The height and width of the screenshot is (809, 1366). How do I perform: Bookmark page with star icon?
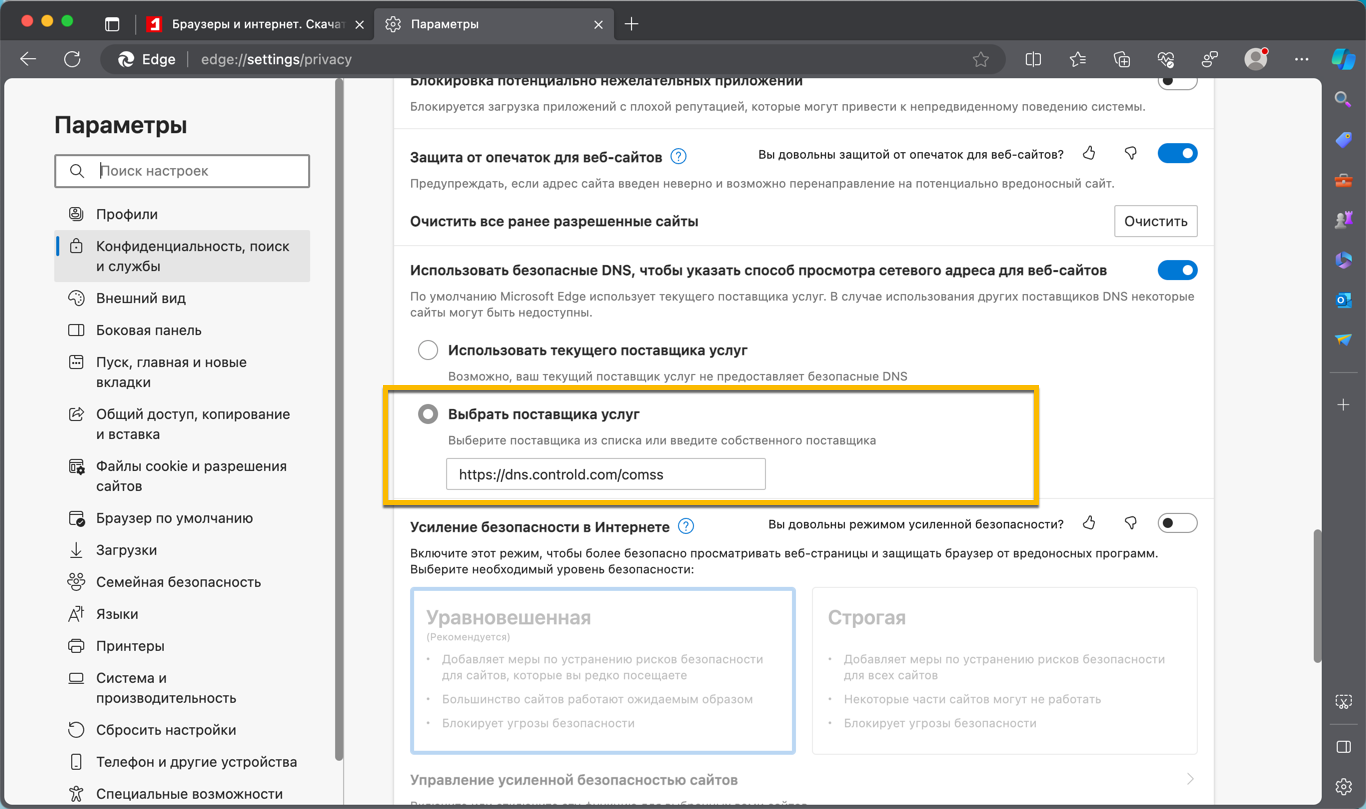point(981,60)
